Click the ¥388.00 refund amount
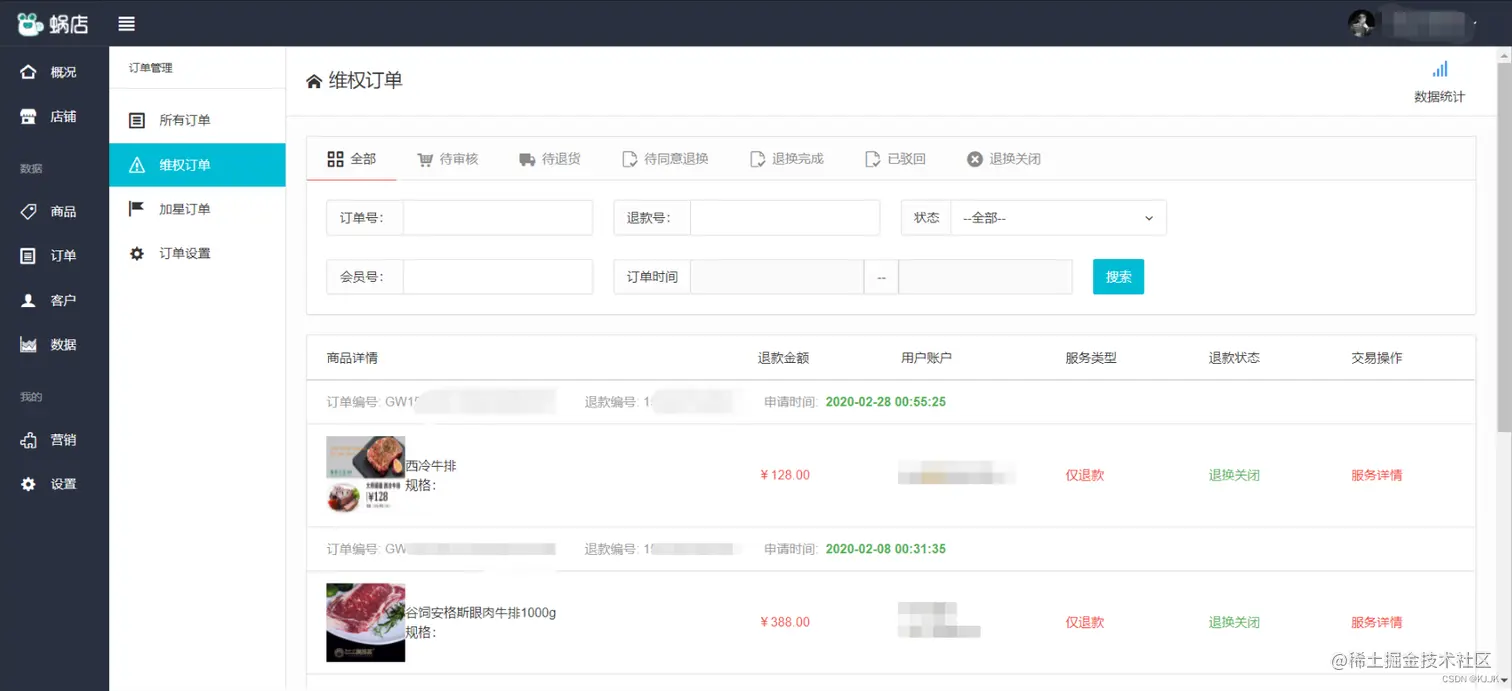The image size is (1512, 691). tap(785, 622)
